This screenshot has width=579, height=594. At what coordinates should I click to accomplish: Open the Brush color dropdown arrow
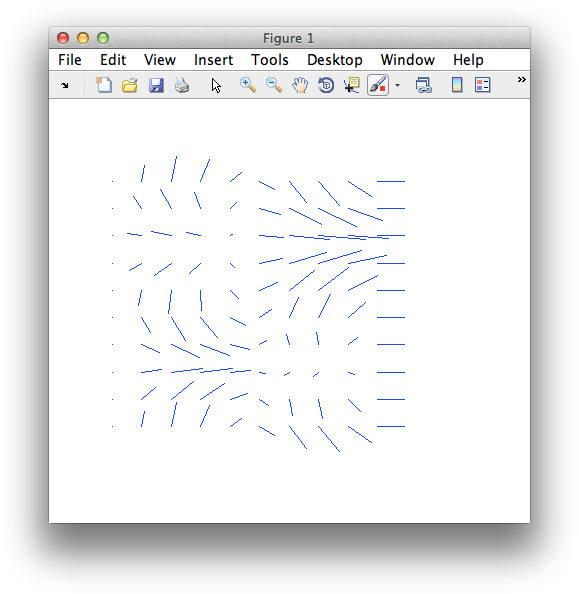click(397, 86)
